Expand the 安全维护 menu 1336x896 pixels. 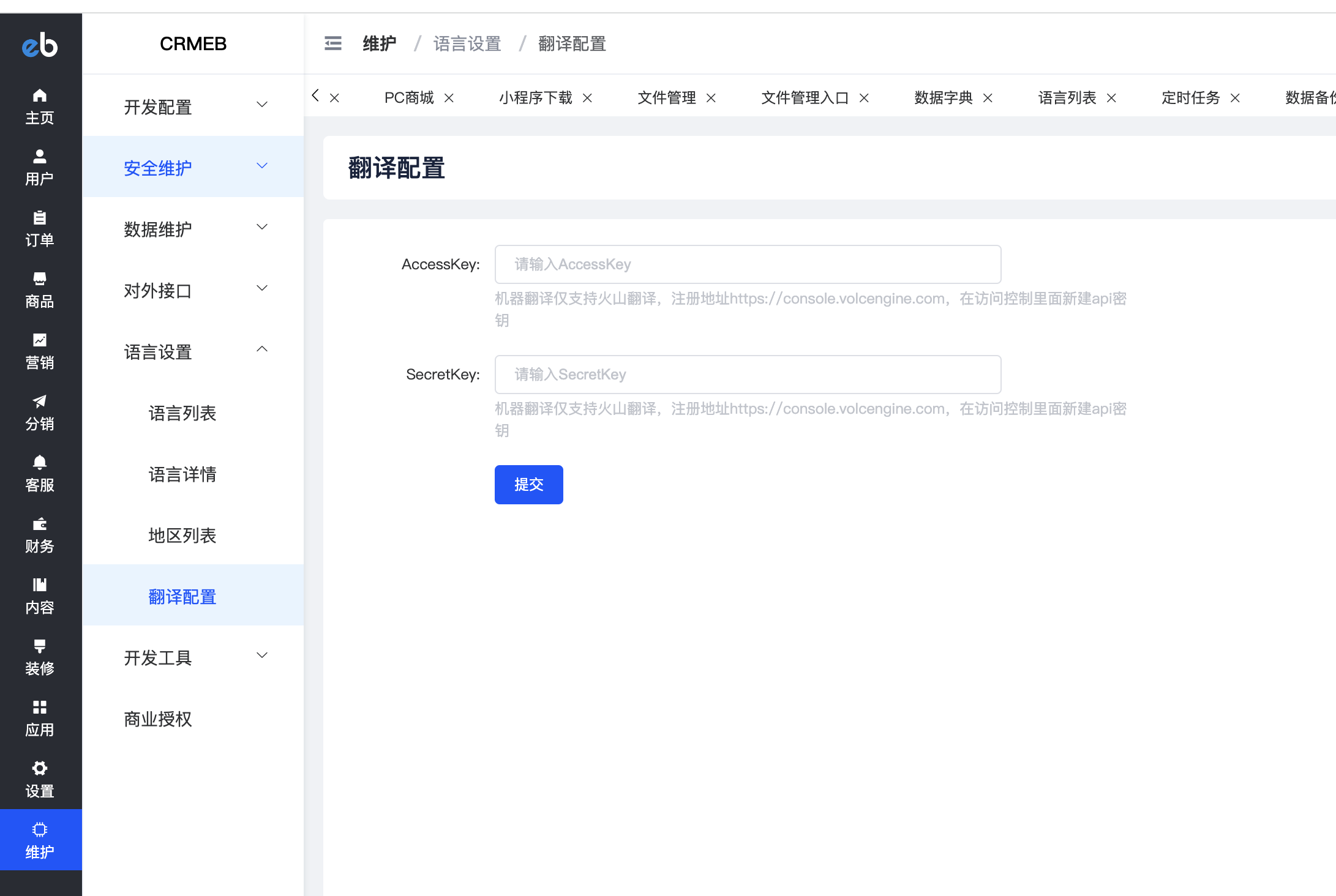[x=193, y=166]
